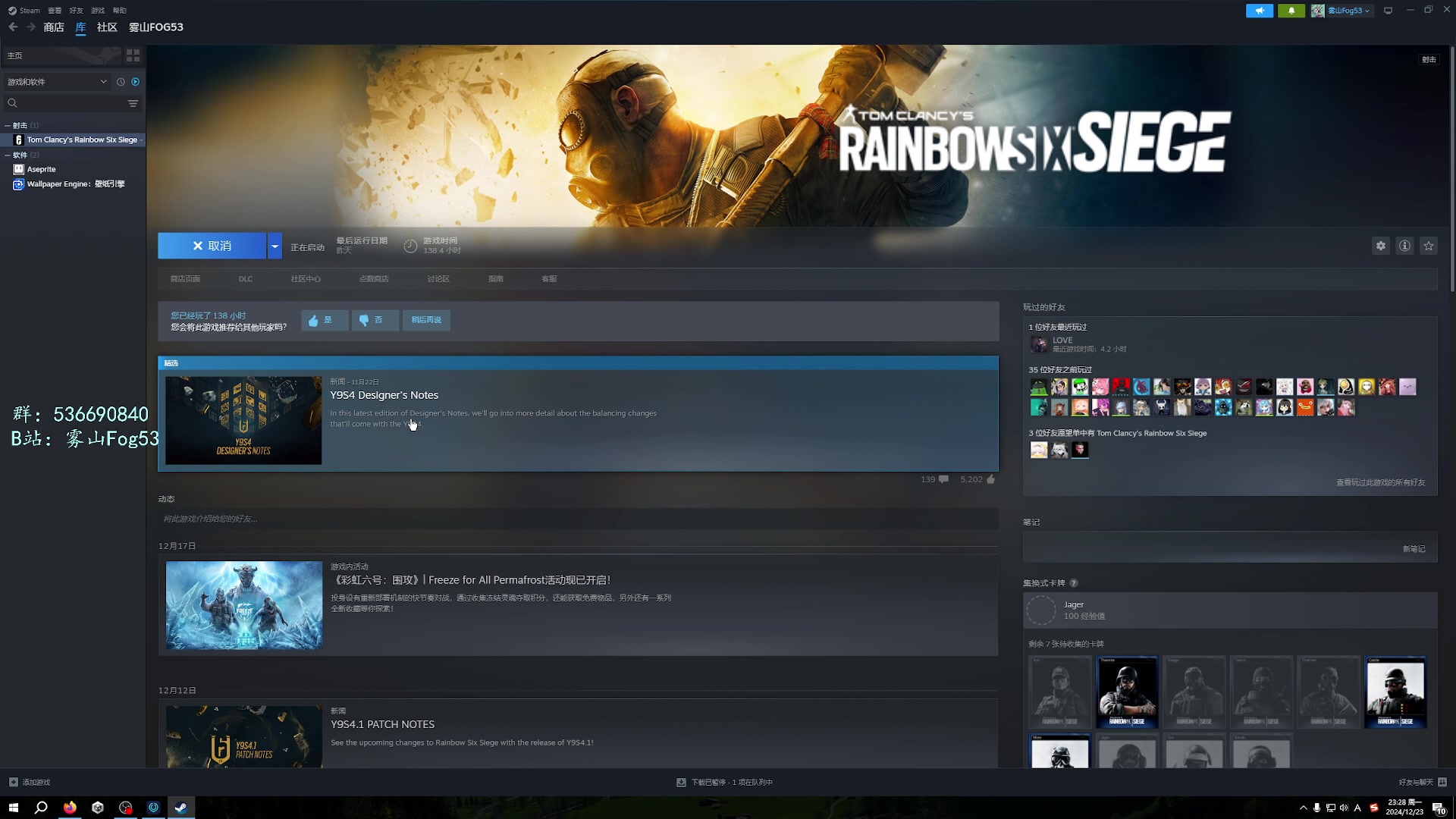
Task: Open the 指南 link
Action: pyautogui.click(x=496, y=279)
